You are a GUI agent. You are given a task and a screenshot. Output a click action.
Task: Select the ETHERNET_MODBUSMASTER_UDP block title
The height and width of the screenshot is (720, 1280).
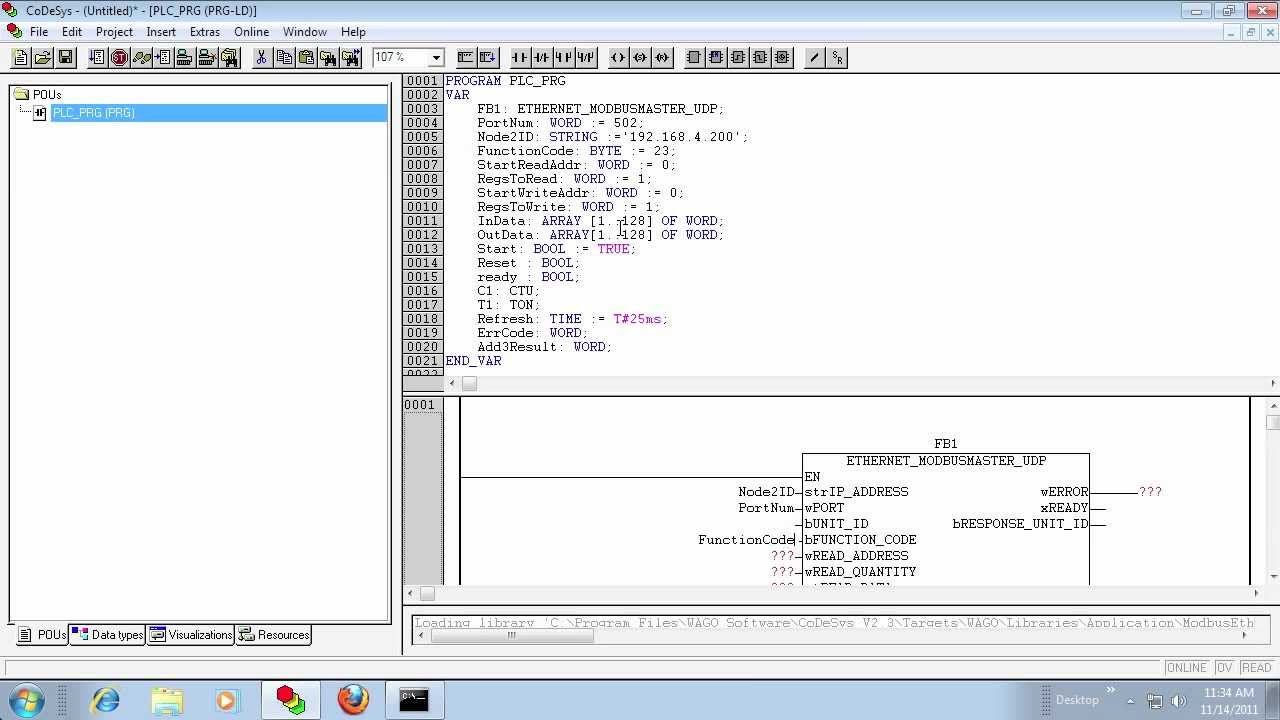pyautogui.click(x=946, y=461)
